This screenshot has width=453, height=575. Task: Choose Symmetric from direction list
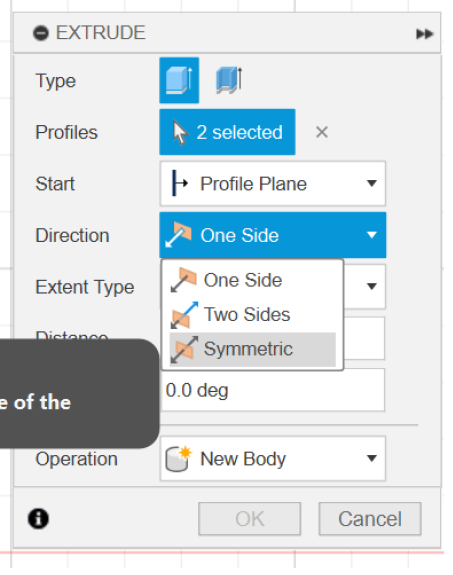(252, 349)
